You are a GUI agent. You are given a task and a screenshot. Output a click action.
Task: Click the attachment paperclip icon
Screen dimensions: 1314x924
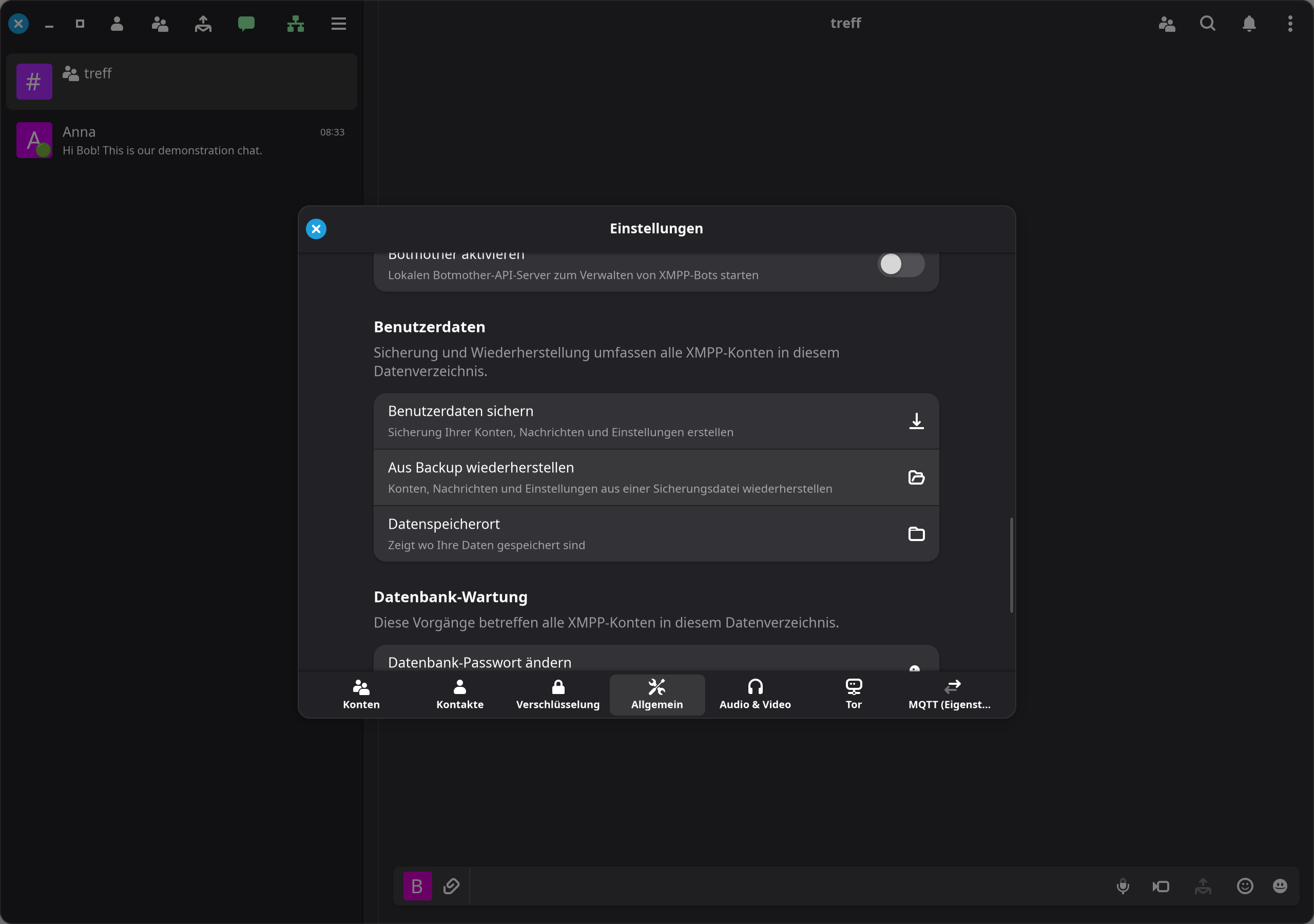click(x=452, y=886)
